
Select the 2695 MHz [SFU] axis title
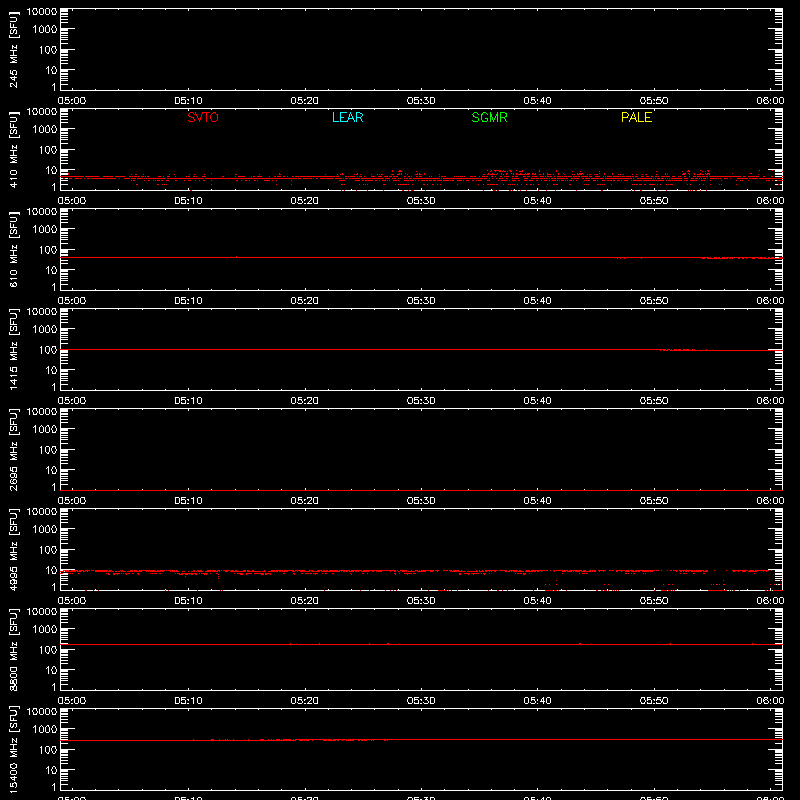[x=13, y=449]
